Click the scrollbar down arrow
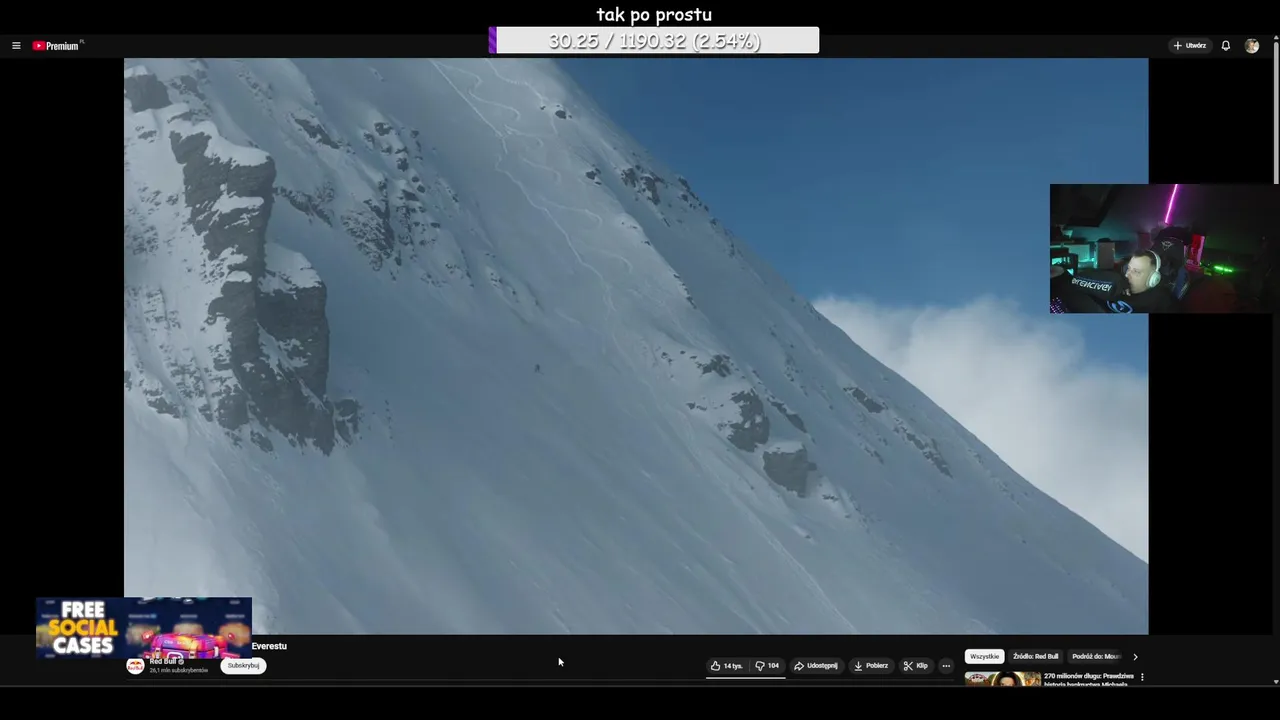Screen dimensions: 1280x720 coord(1275,682)
